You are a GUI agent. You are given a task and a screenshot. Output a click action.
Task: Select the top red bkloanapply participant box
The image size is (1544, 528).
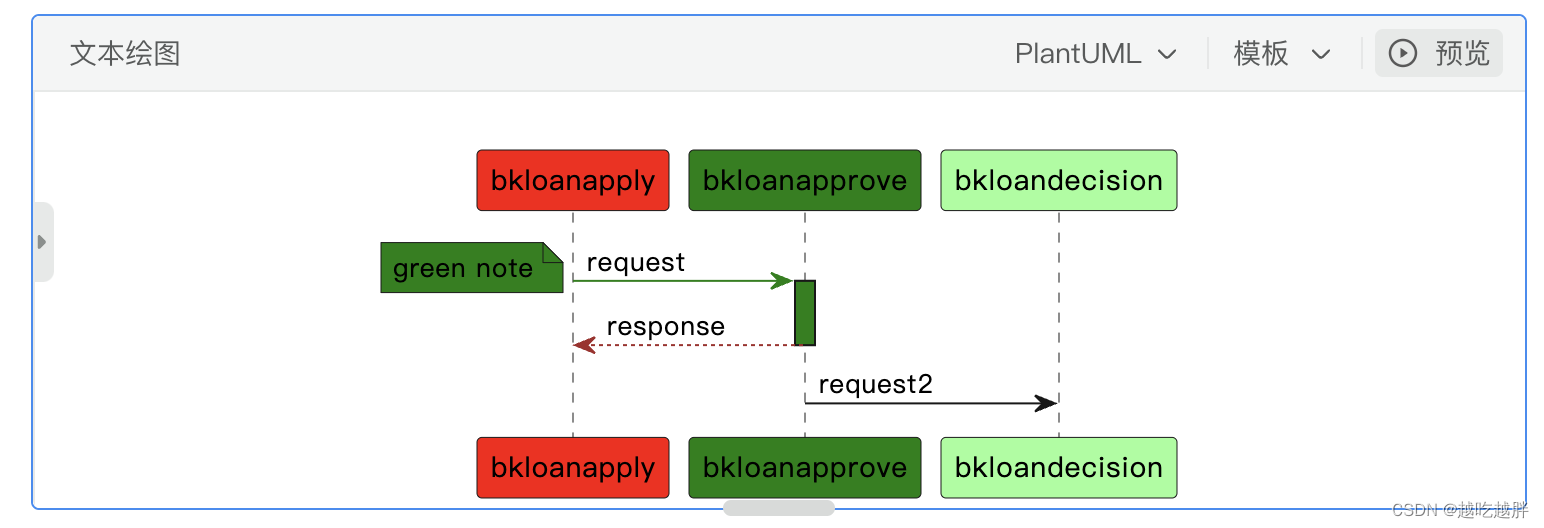[x=572, y=181]
